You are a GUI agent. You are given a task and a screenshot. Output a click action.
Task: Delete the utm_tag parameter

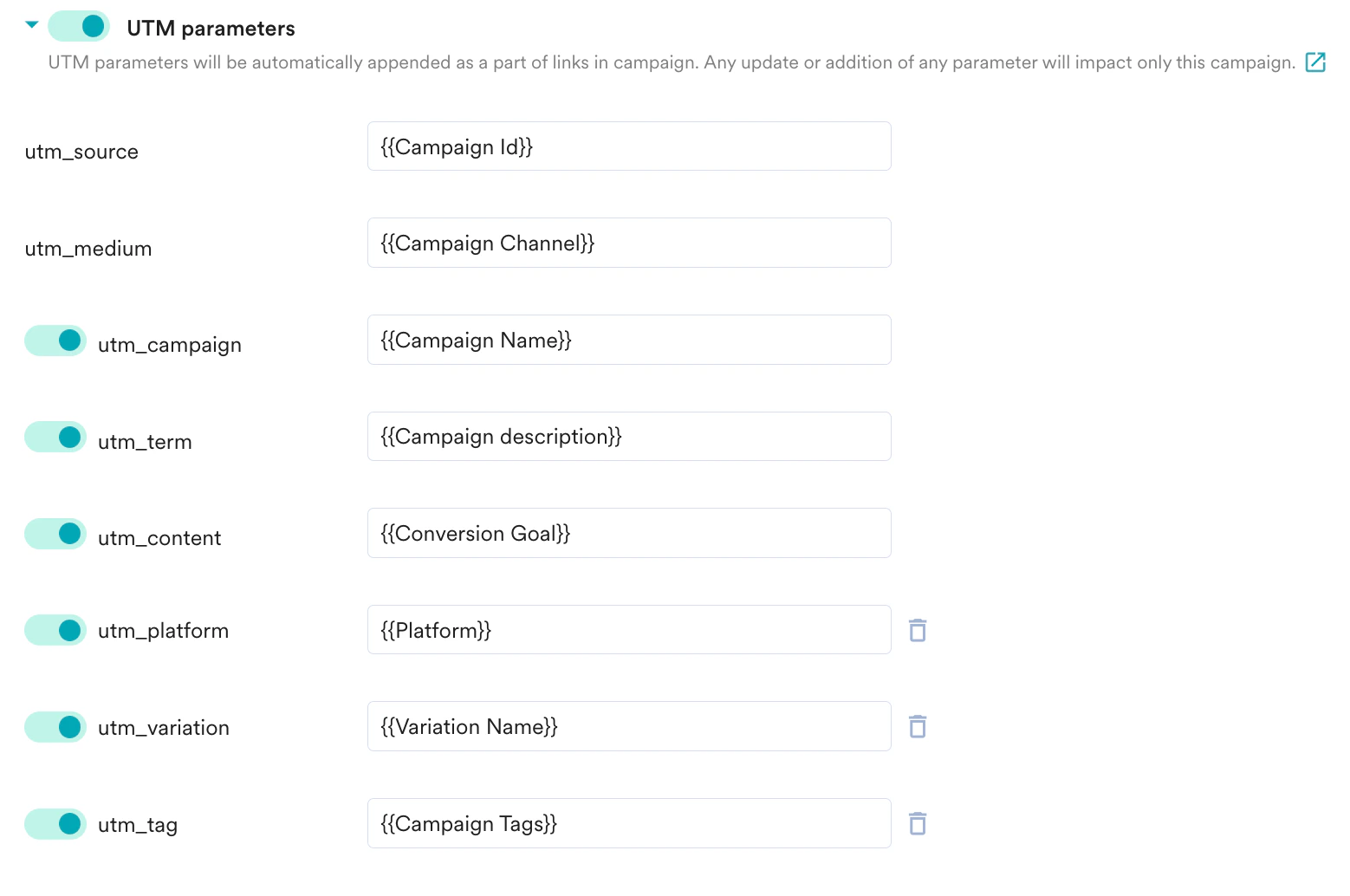pos(917,823)
